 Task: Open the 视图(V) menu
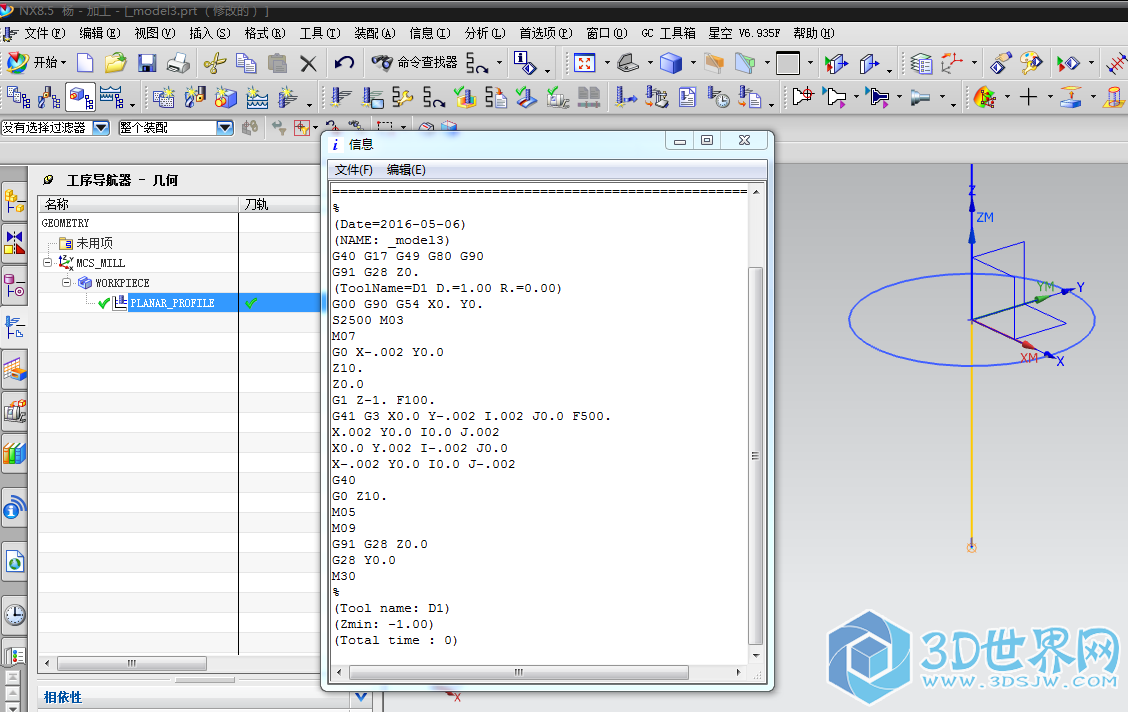pyautogui.click(x=155, y=33)
